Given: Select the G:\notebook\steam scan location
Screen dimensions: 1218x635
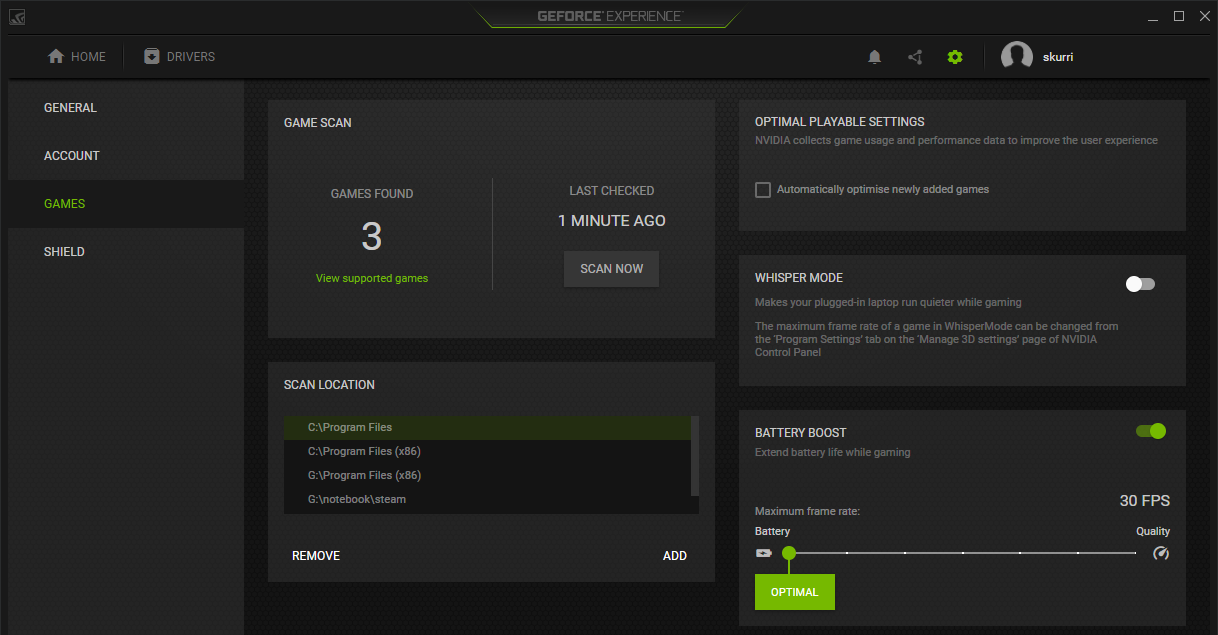Looking at the screenshot, I should pyautogui.click(x=487, y=500).
